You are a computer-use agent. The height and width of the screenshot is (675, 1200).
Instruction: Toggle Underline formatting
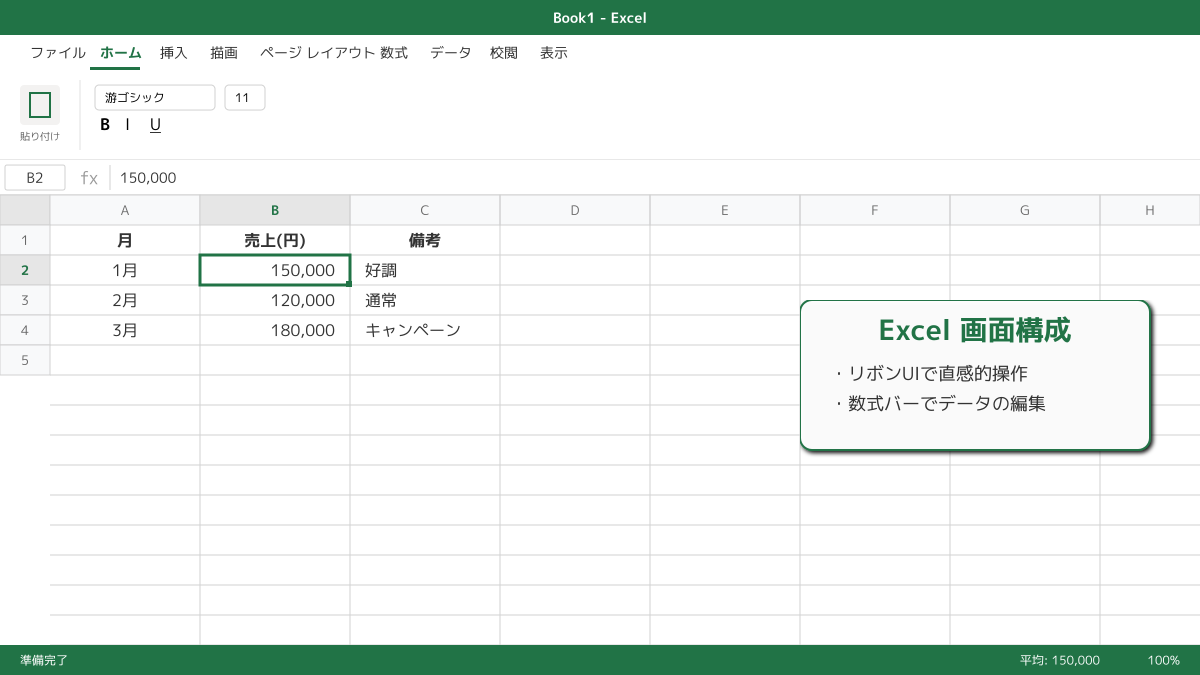155,125
